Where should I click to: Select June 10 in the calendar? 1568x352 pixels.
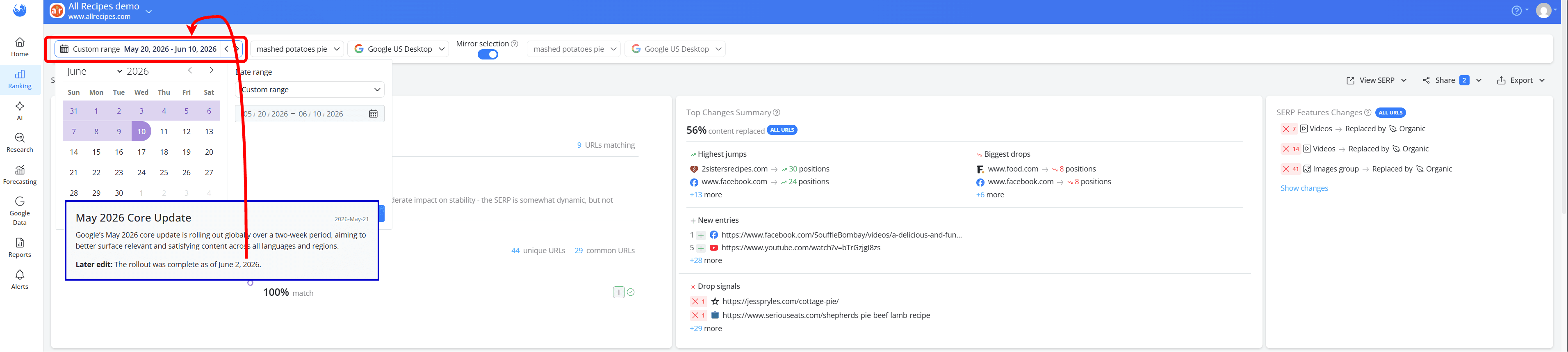pyautogui.click(x=141, y=132)
